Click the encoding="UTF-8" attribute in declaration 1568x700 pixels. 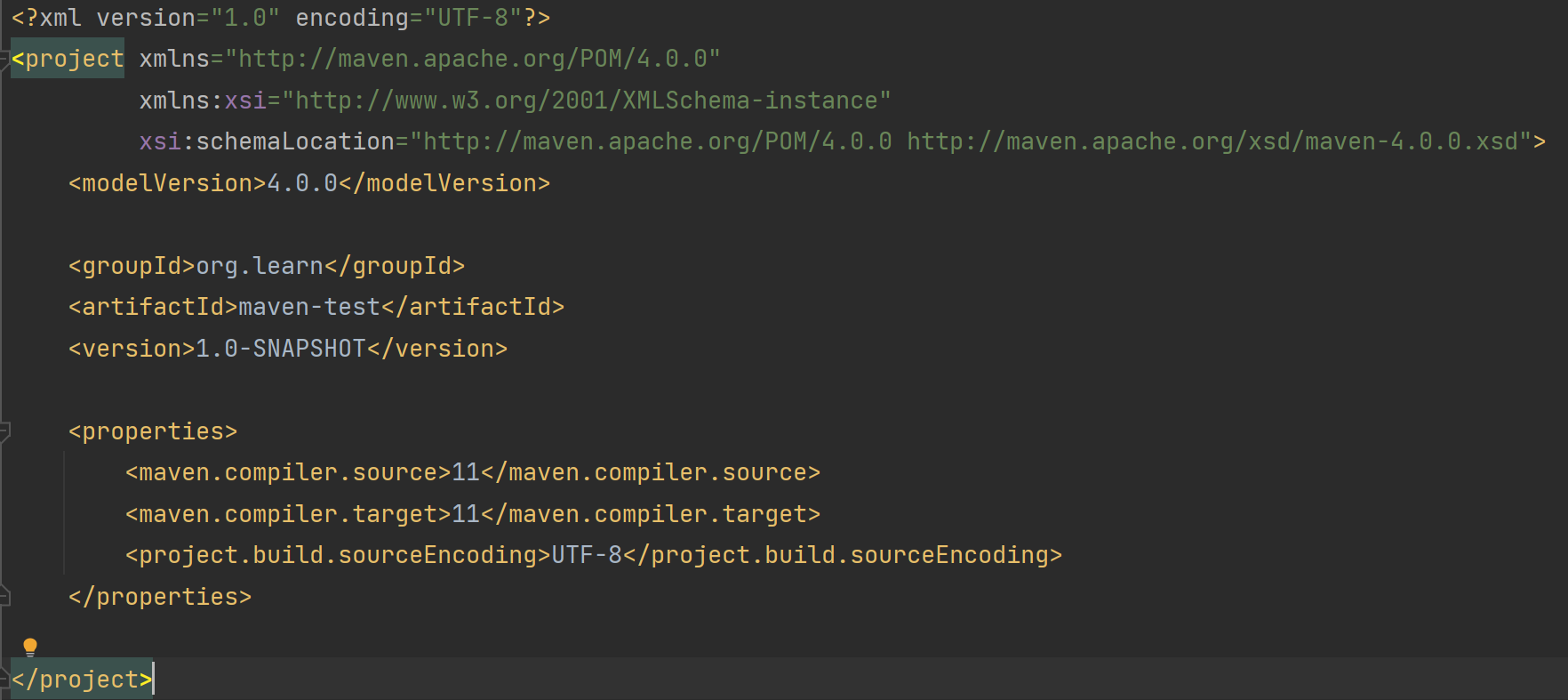point(409,18)
